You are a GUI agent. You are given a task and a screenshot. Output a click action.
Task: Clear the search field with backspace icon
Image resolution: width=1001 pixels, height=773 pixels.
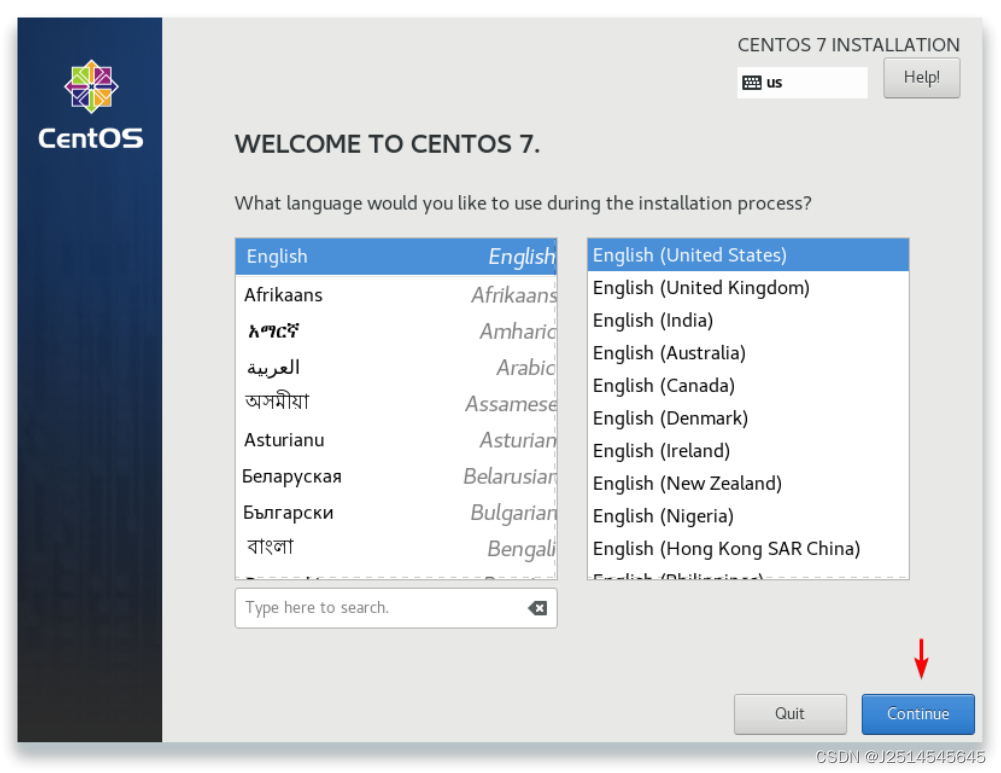(x=538, y=608)
